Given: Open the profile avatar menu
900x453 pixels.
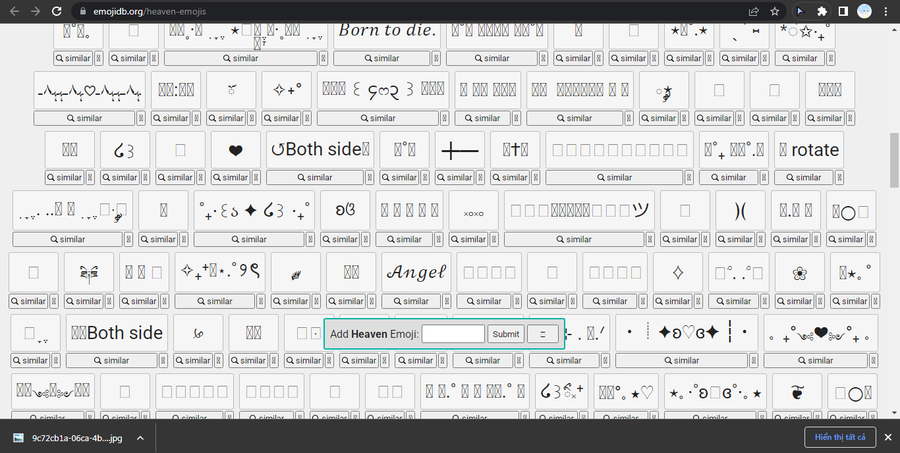Looking at the screenshot, I should click(x=864, y=11).
